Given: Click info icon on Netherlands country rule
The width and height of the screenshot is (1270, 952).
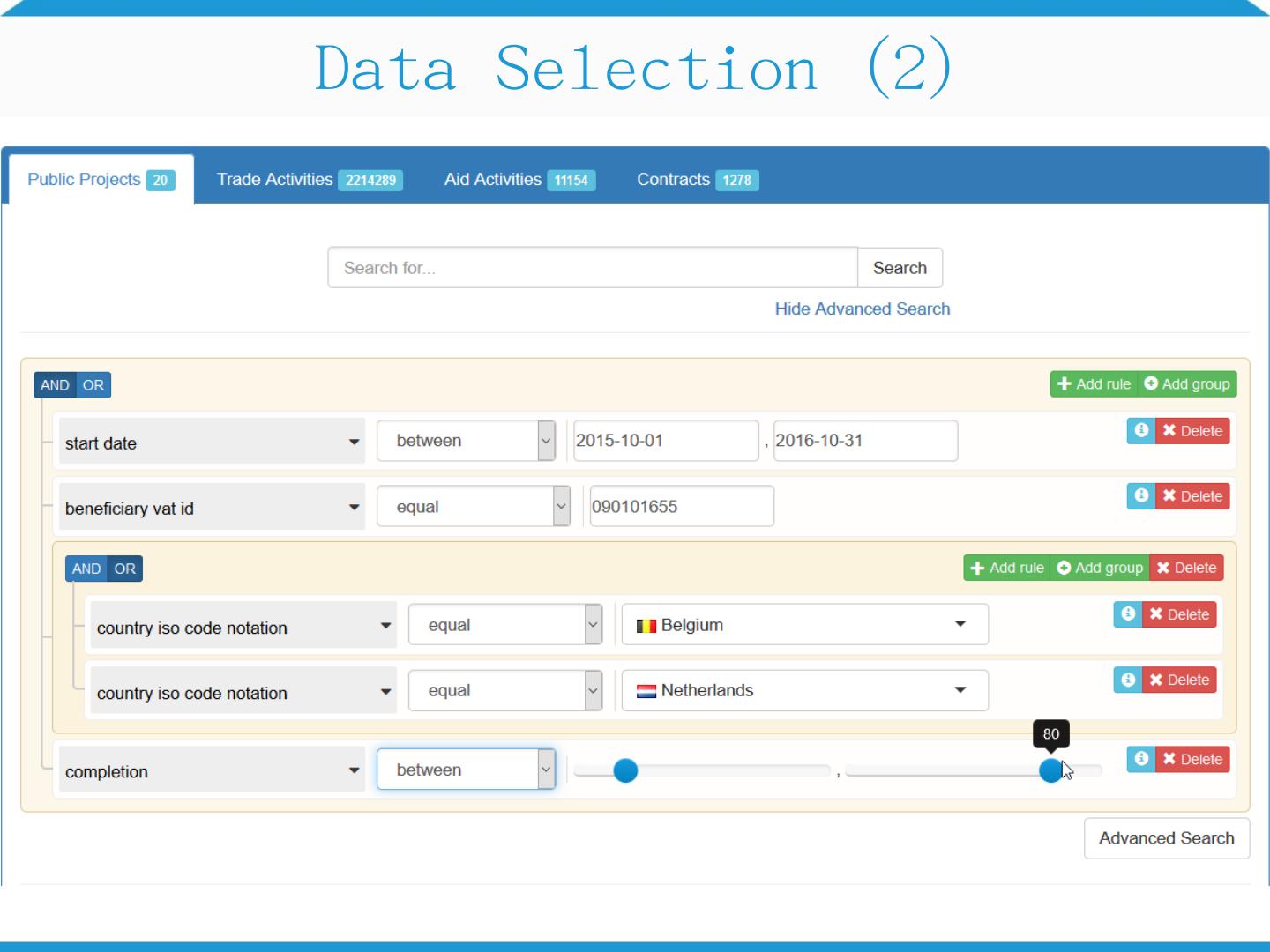Looking at the screenshot, I should (1128, 680).
